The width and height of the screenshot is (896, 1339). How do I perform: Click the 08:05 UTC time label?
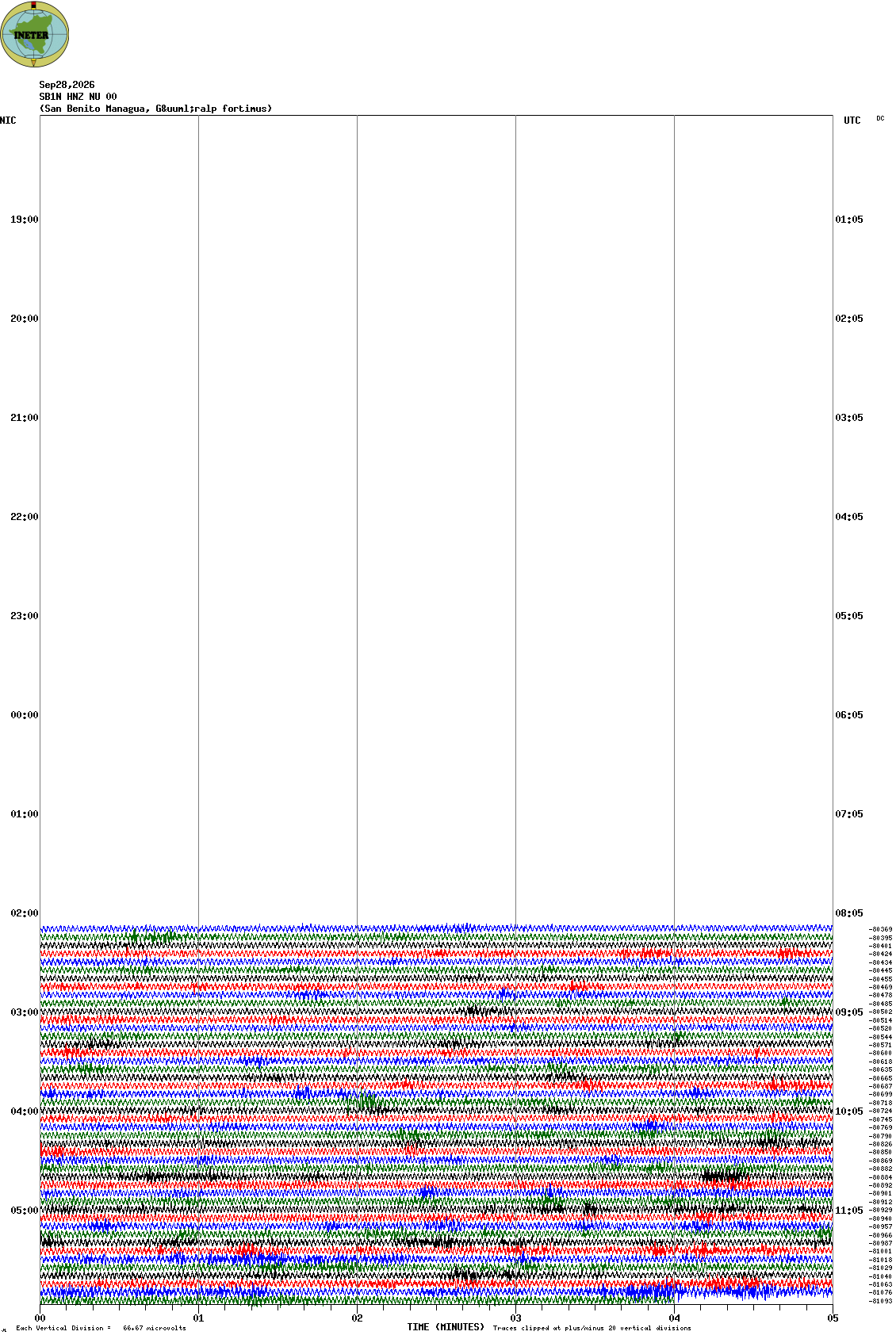(849, 913)
